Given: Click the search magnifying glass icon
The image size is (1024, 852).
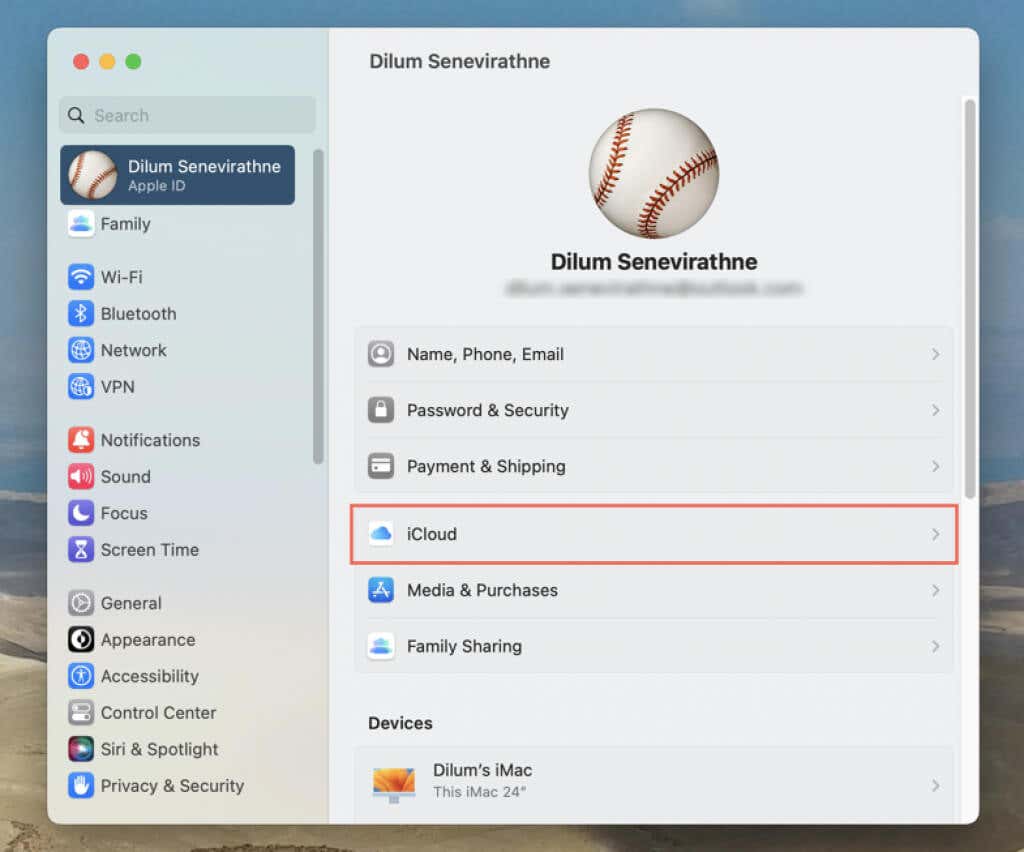Looking at the screenshot, I should [x=76, y=116].
